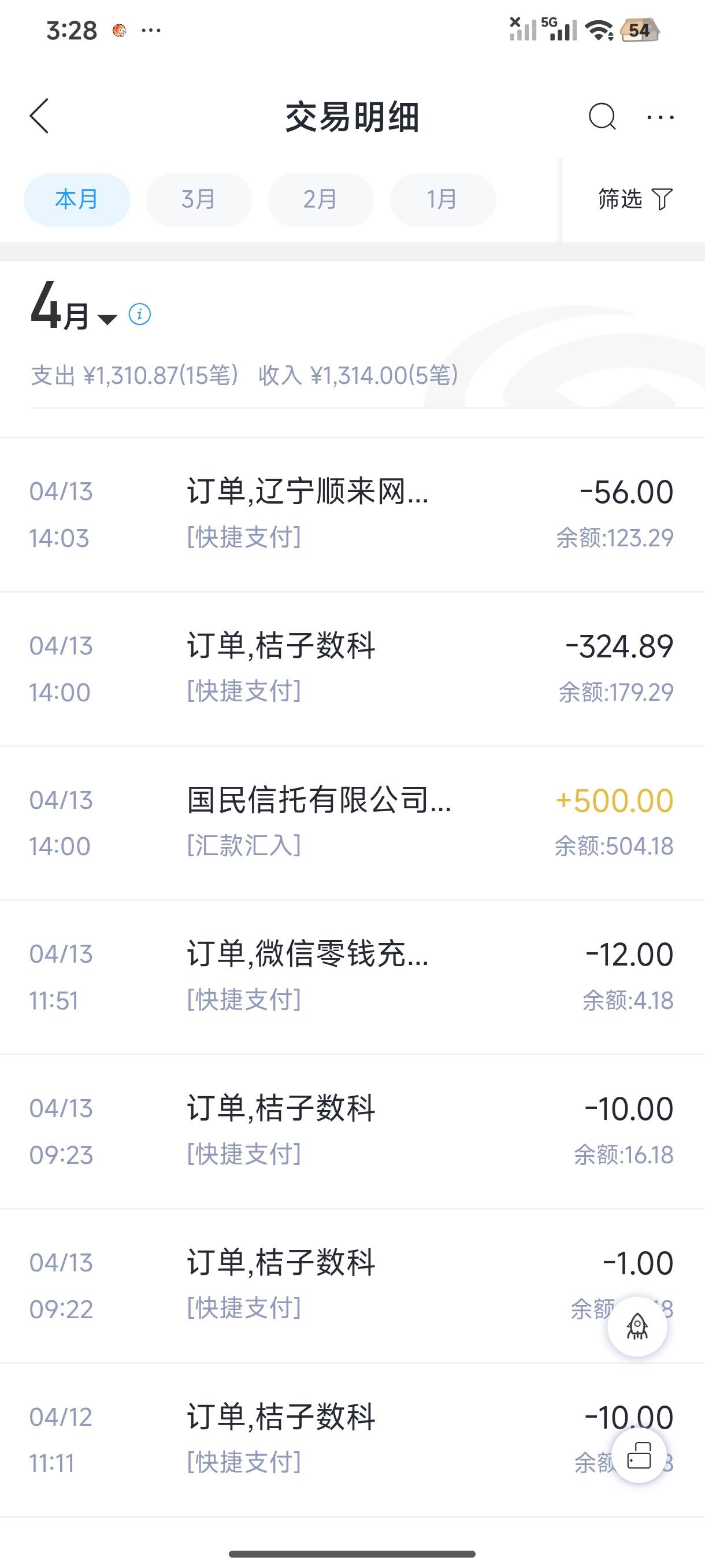Switch to the 2月 tab
Image resolution: width=705 pixels, height=1568 pixels.
point(320,199)
